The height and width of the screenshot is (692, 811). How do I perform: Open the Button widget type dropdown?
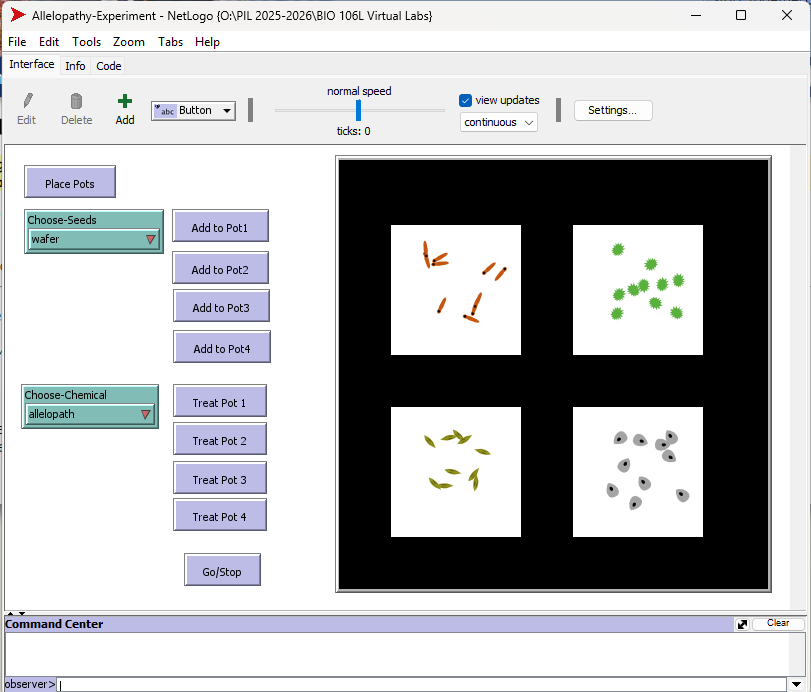(224, 111)
